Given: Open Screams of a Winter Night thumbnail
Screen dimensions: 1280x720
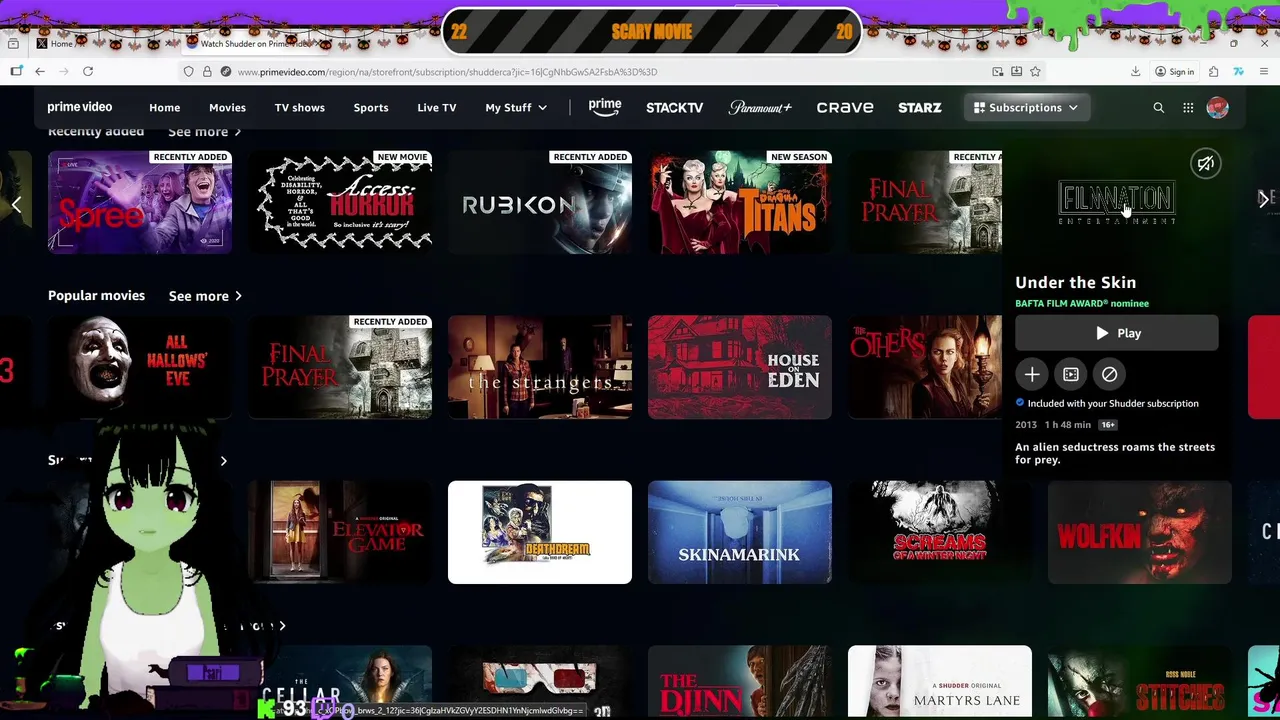Looking at the screenshot, I should [x=940, y=532].
